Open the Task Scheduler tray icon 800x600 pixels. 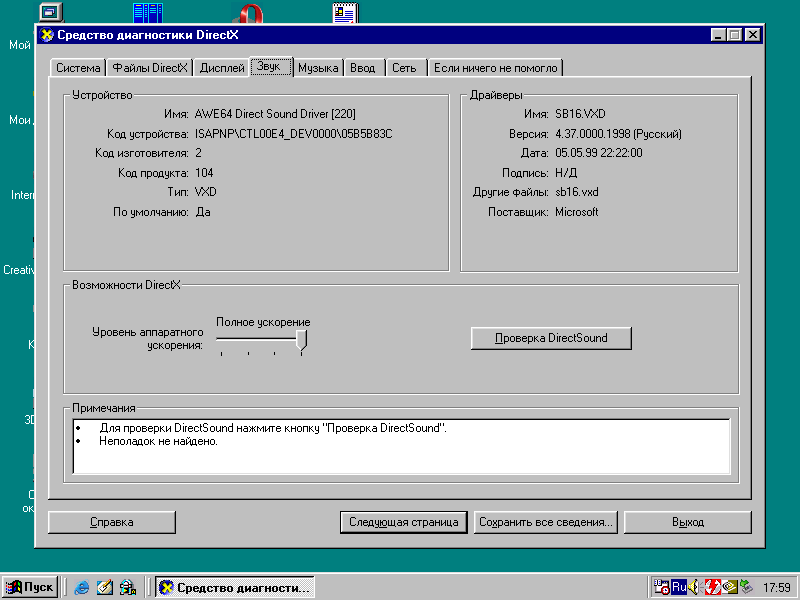click(662, 587)
